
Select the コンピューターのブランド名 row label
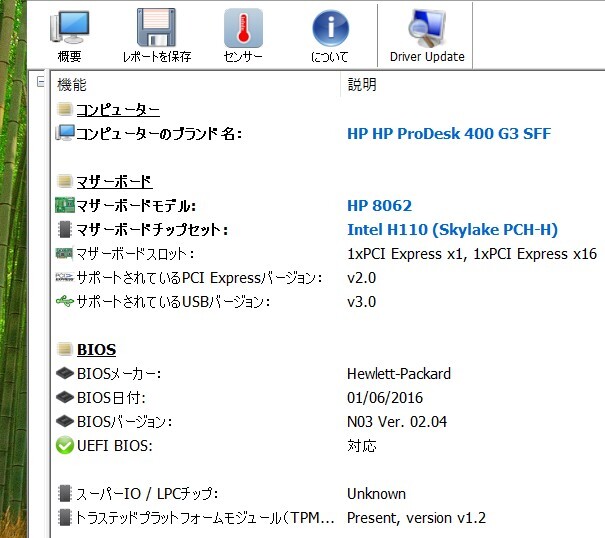tap(159, 134)
